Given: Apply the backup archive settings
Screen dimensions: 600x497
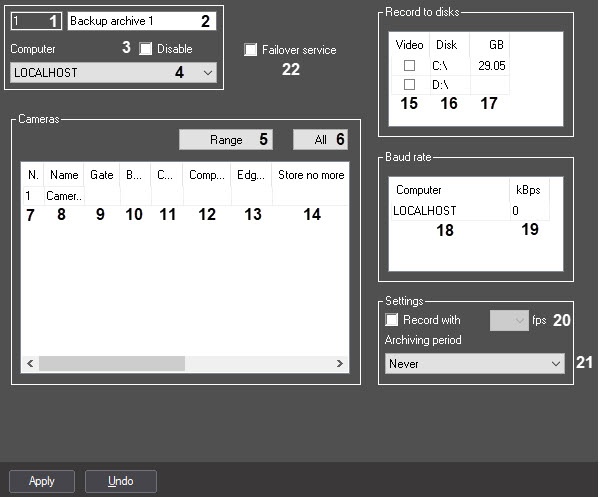Looking at the screenshot, I should pos(42,481).
